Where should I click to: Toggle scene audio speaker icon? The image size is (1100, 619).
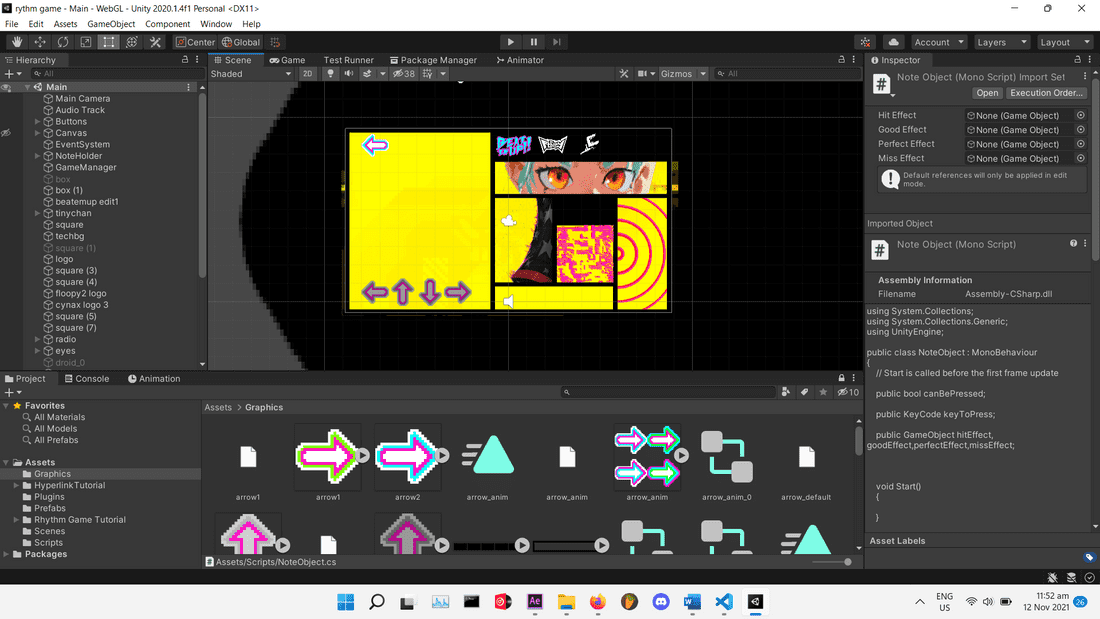(349, 74)
